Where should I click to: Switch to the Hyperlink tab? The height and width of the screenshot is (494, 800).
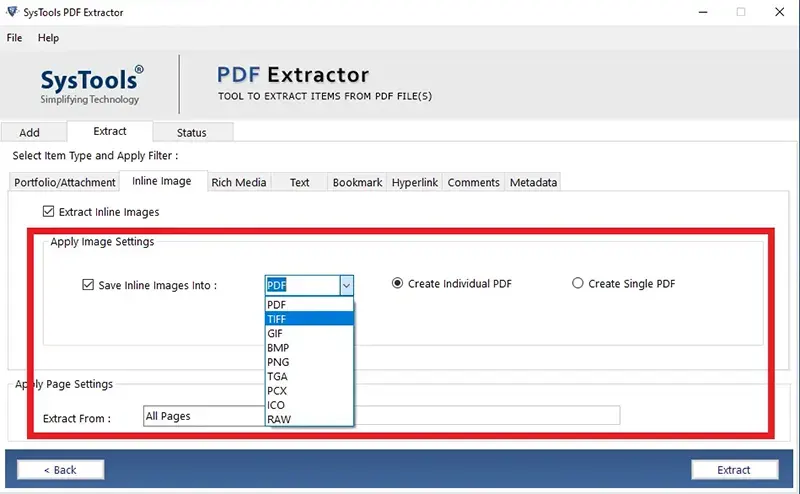pyautogui.click(x=414, y=182)
